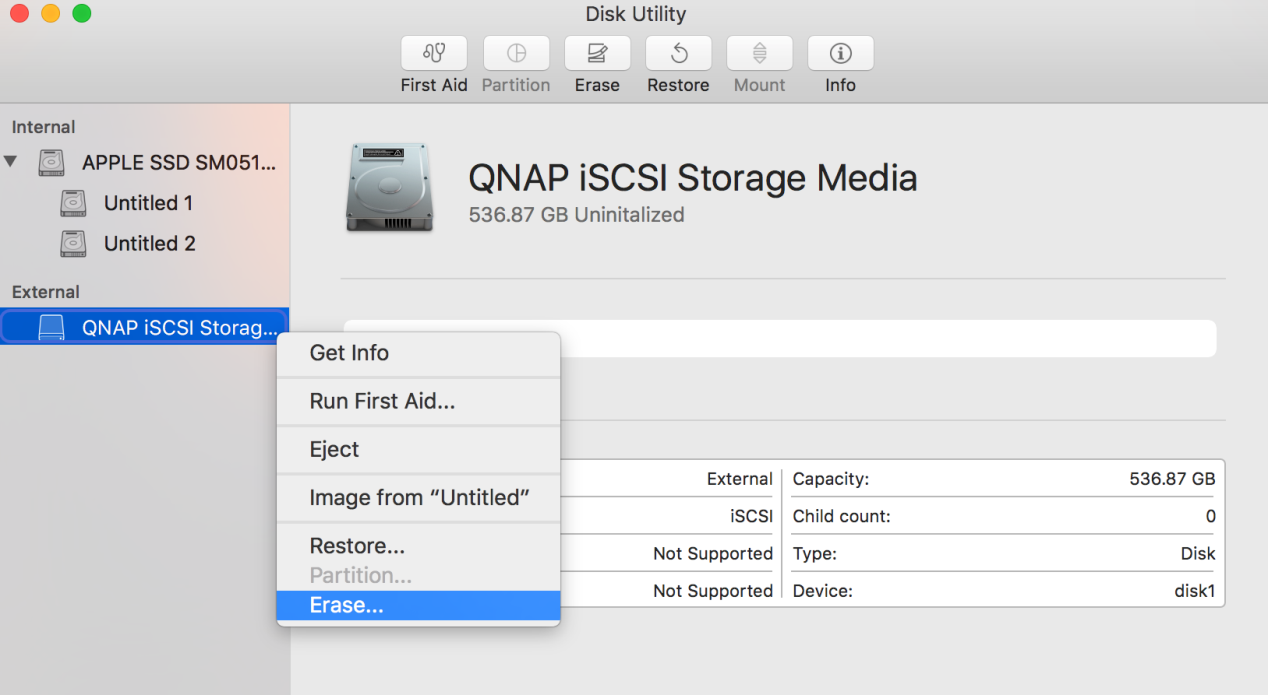Choose Run First Aid… menu entry
The width and height of the screenshot is (1268, 695).
coord(382,401)
